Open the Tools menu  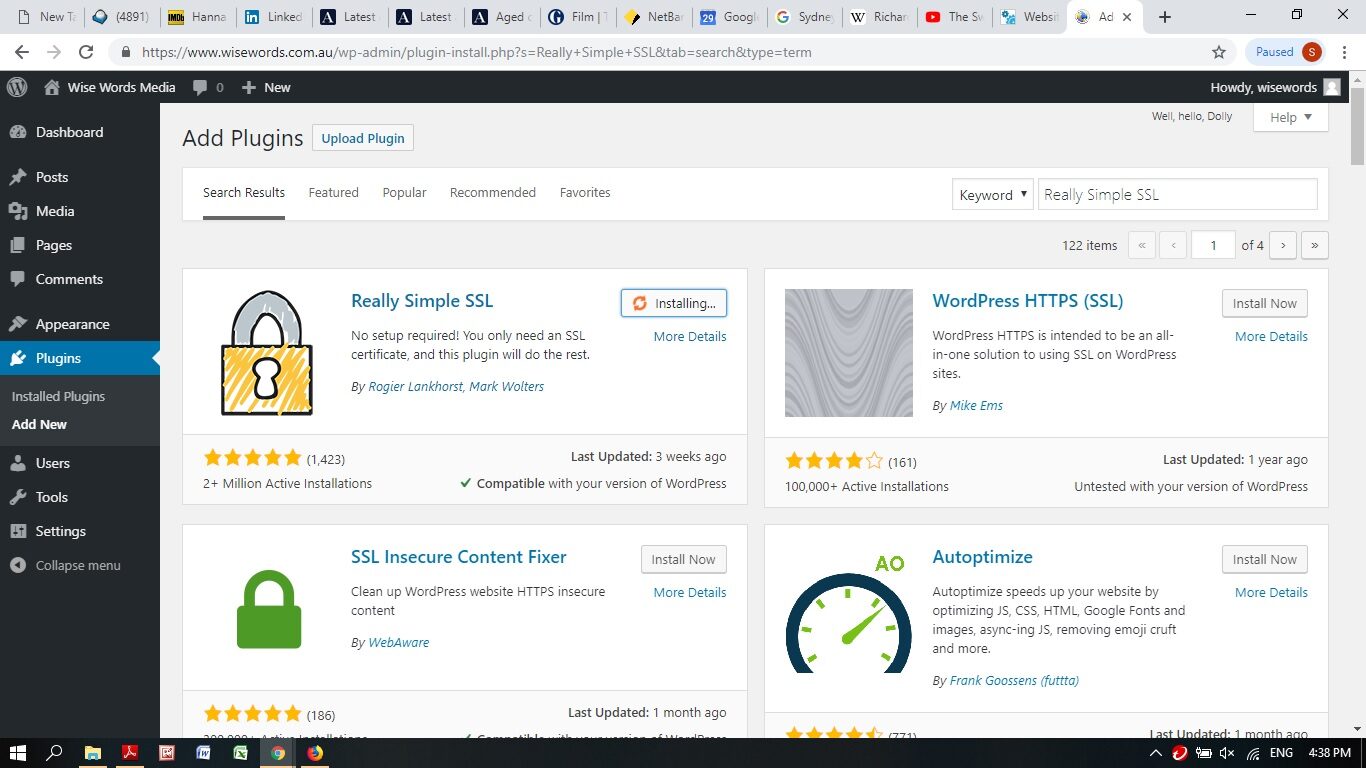click(x=52, y=497)
